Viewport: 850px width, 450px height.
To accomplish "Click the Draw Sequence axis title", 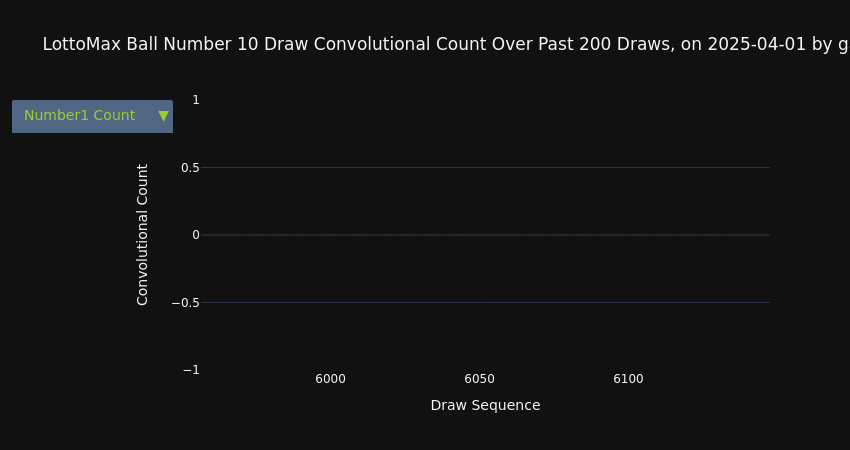I will click(485, 406).
